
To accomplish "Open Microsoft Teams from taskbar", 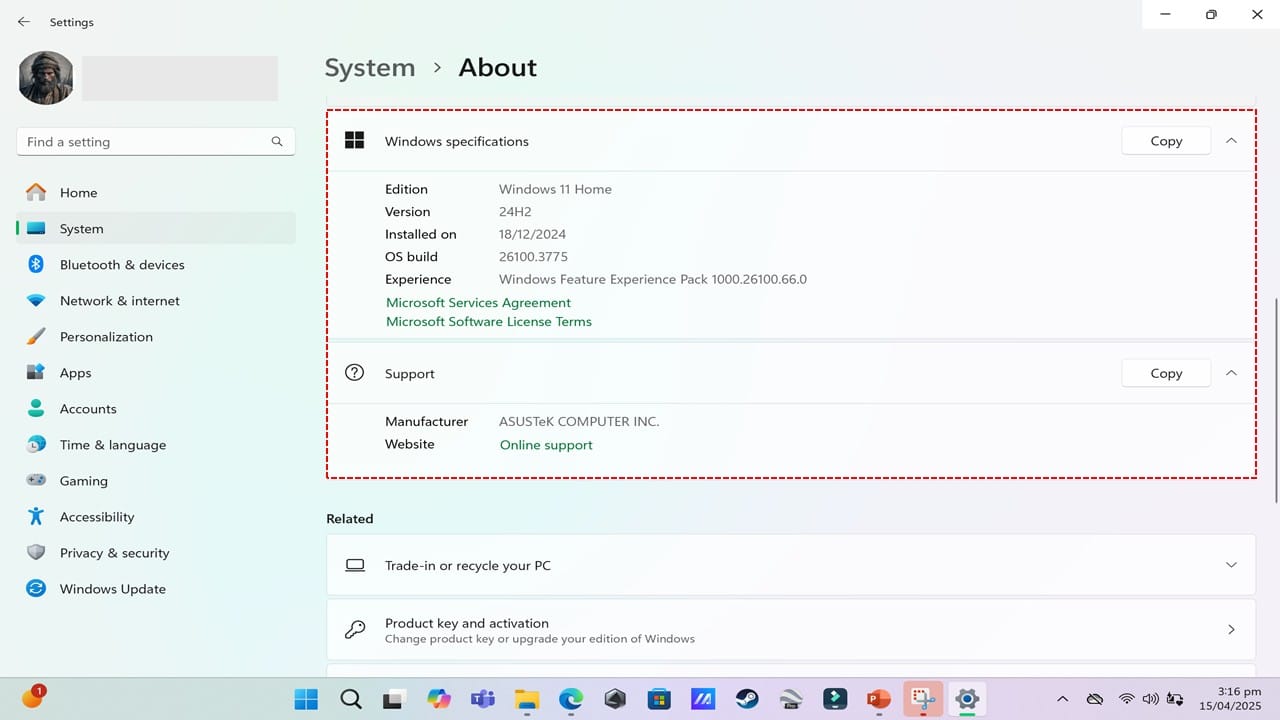I will 482,699.
